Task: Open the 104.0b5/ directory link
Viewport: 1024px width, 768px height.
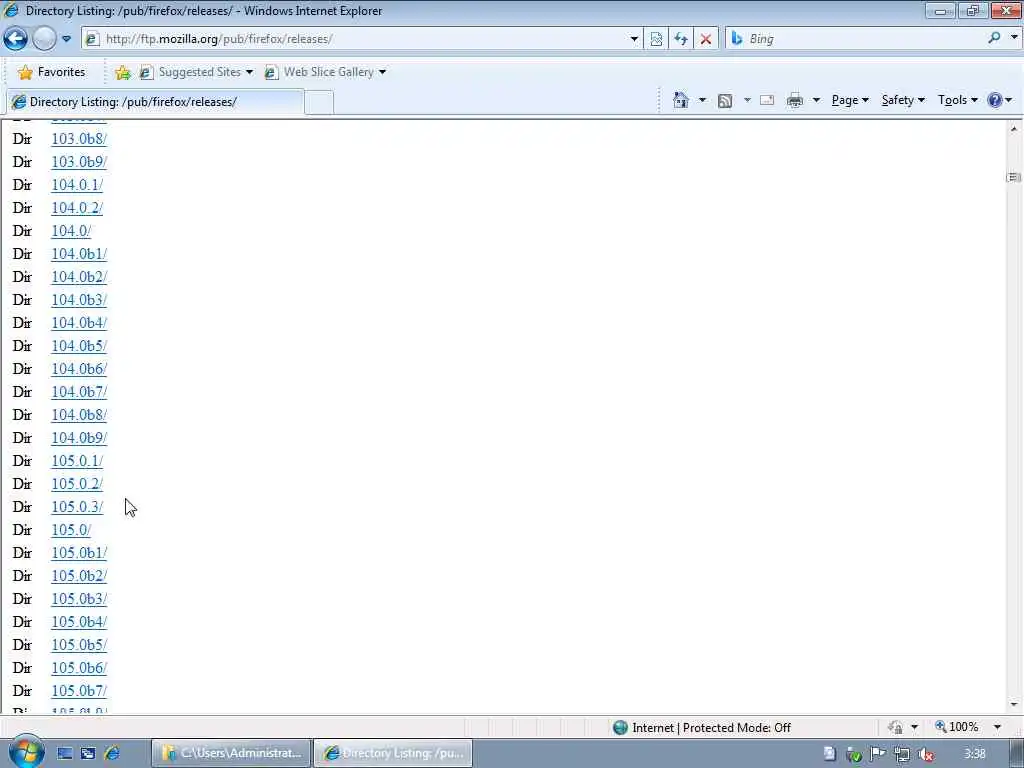Action: point(79,346)
